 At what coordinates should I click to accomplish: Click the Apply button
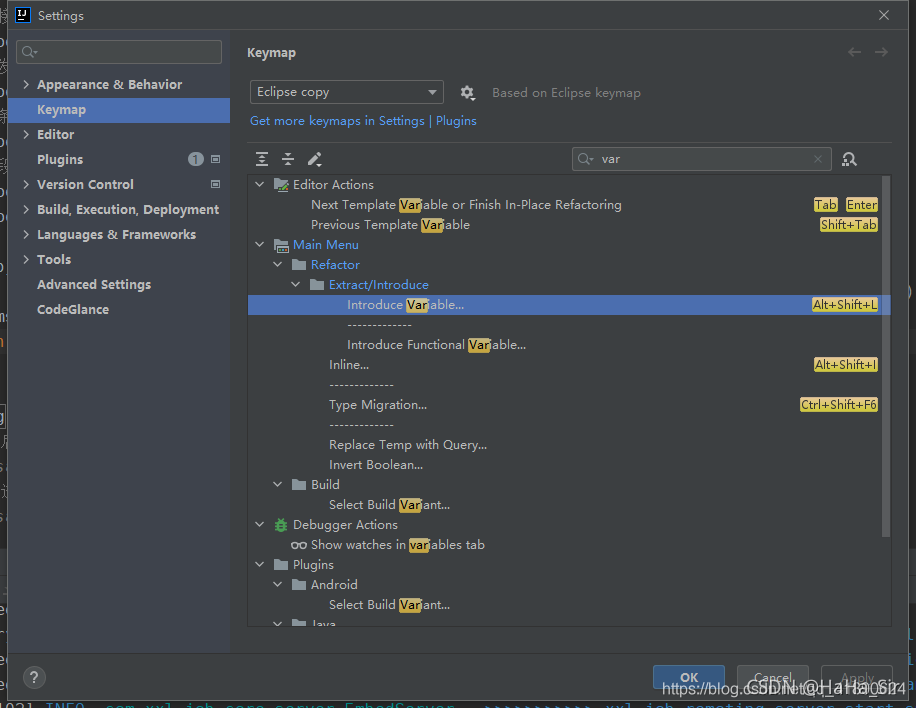tap(856, 677)
